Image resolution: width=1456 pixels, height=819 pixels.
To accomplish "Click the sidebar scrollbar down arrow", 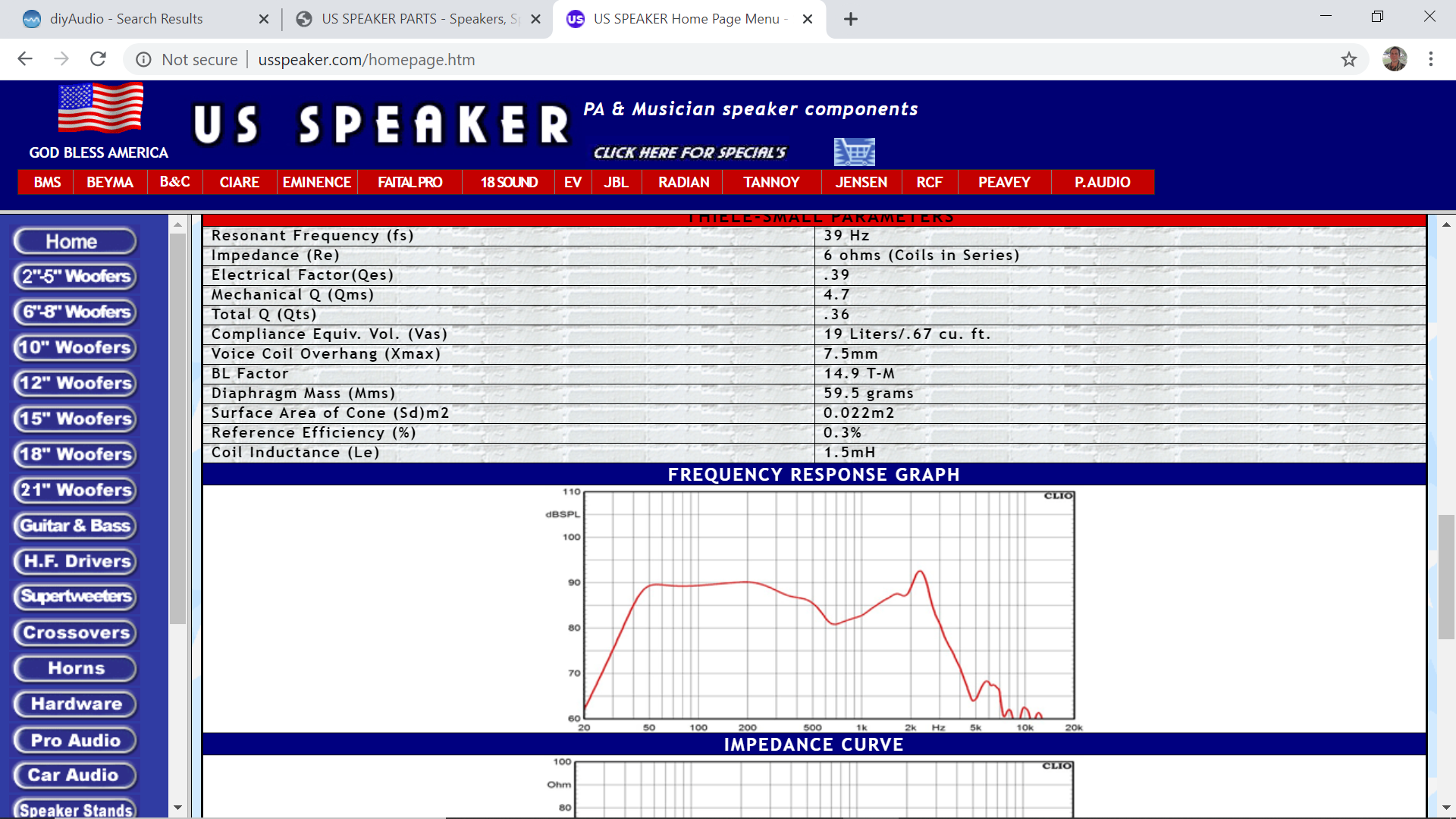I will click(x=178, y=808).
